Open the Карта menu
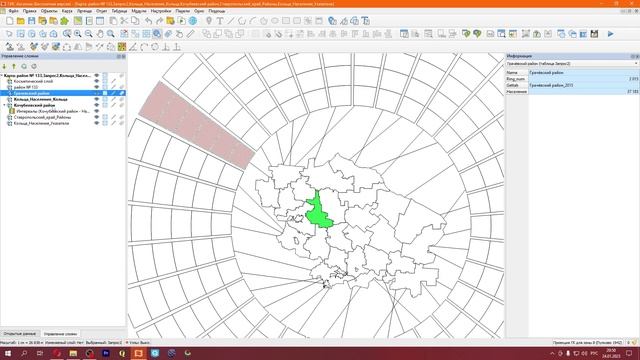The image size is (640, 360). pos(67,11)
